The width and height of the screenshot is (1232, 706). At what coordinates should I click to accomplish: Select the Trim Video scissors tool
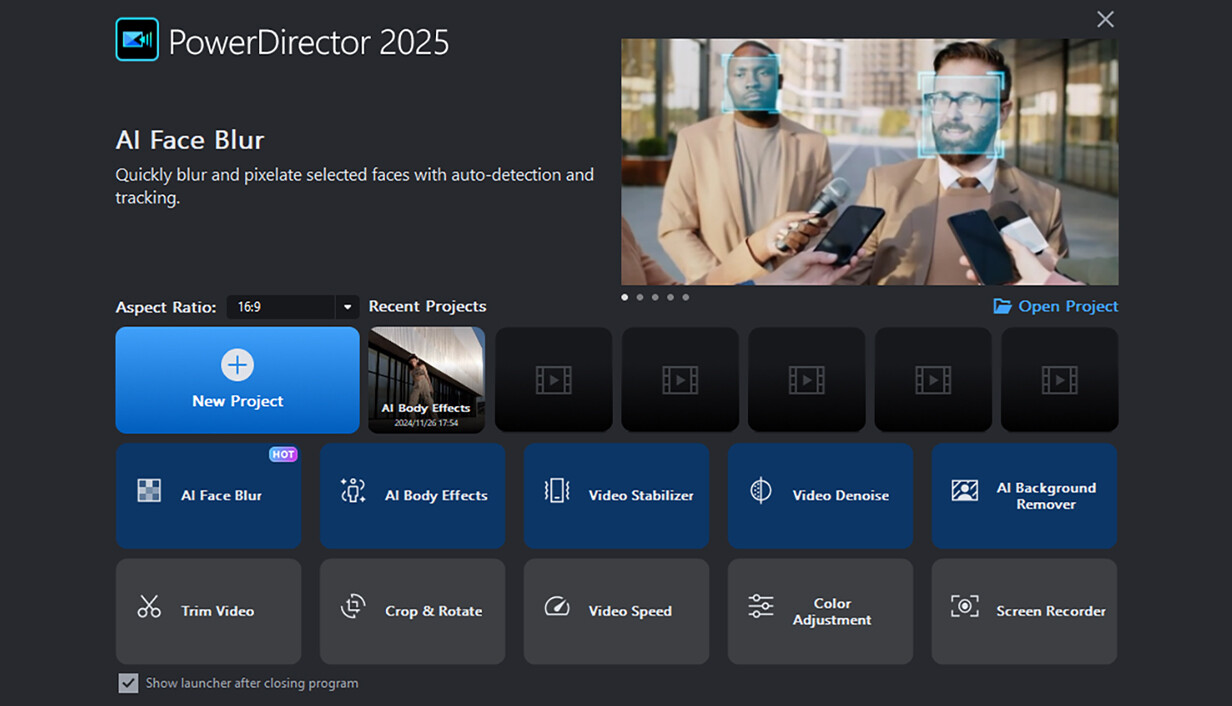[x=208, y=611]
